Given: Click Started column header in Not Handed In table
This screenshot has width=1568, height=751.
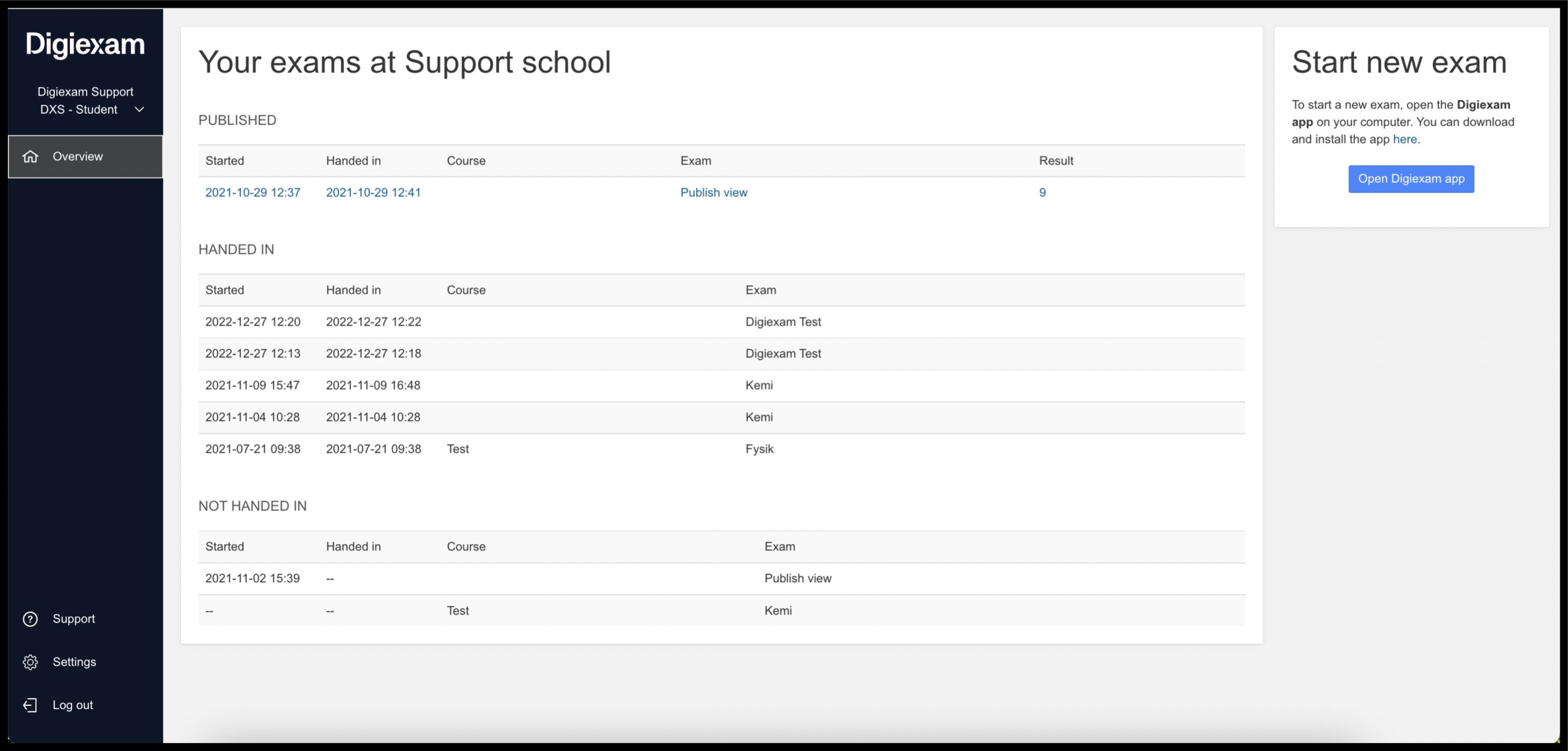Looking at the screenshot, I should (x=225, y=547).
